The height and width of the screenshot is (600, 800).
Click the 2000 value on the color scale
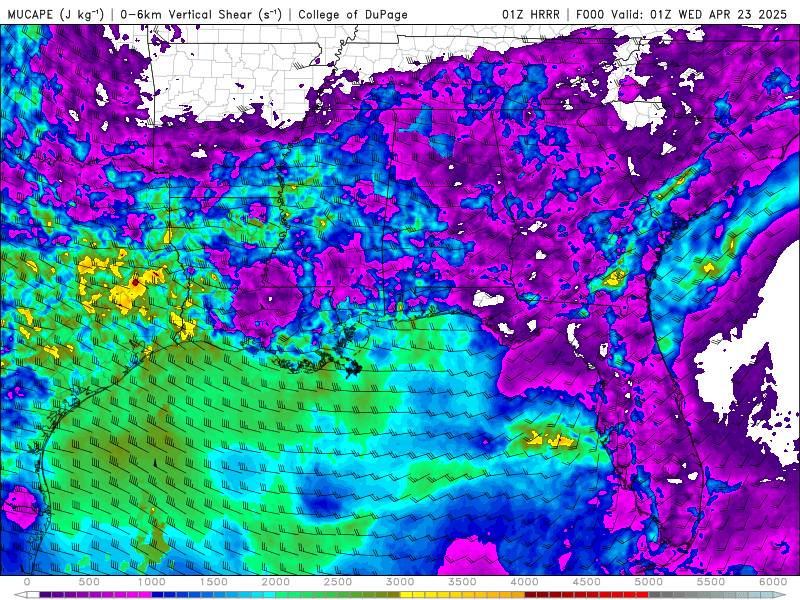click(x=276, y=582)
